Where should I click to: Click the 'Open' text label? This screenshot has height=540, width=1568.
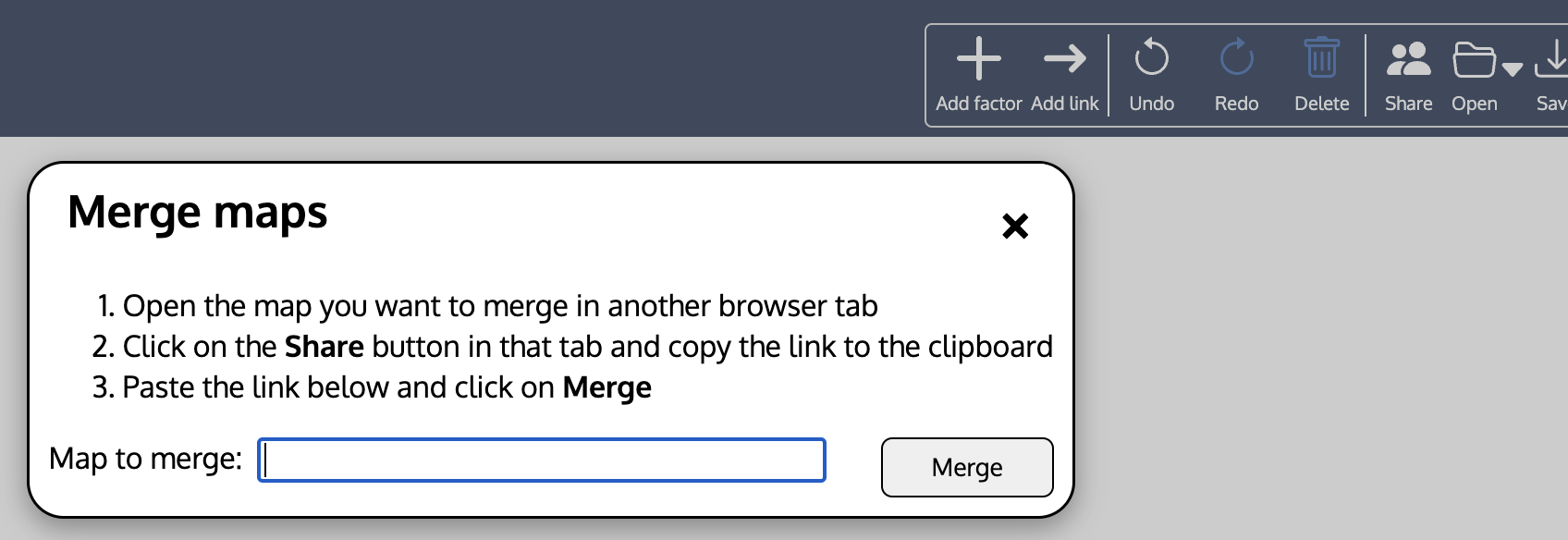click(1475, 104)
